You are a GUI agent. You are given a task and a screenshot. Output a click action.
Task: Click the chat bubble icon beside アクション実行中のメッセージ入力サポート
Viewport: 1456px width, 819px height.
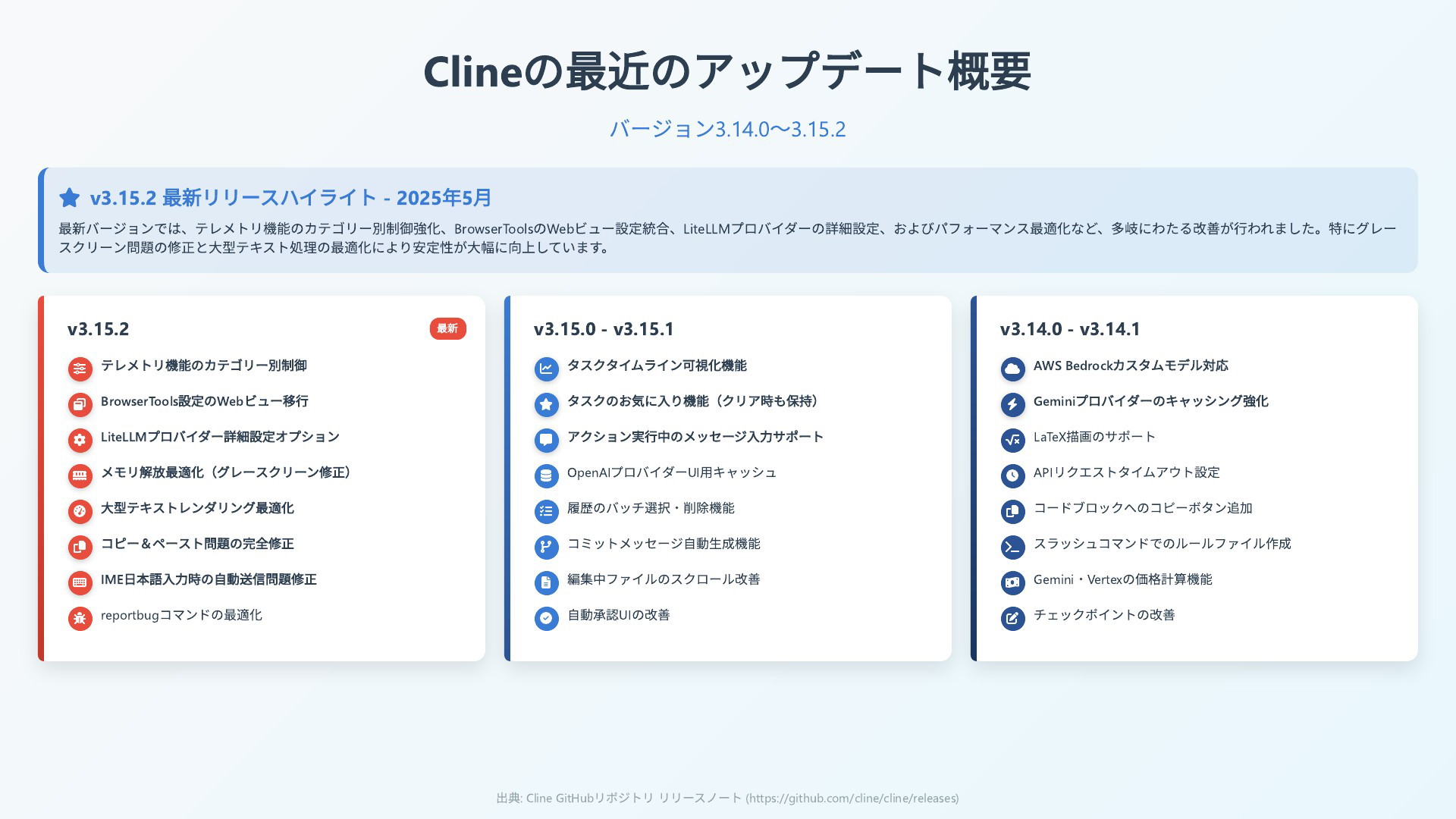(x=546, y=440)
